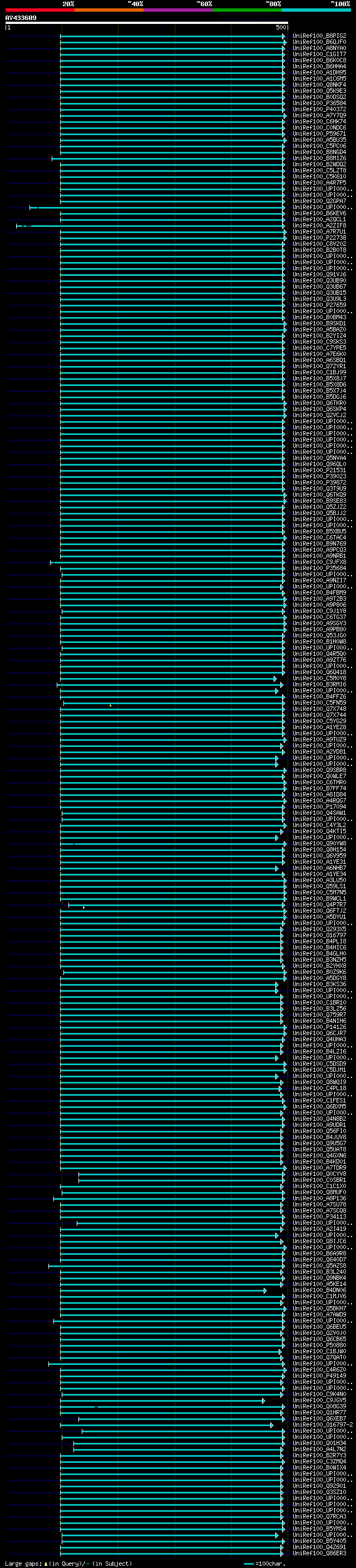Choose the UniRef100_B5DGJ6 hit
The width and height of the screenshot is (356, 1568).
(x=319, y=397)
